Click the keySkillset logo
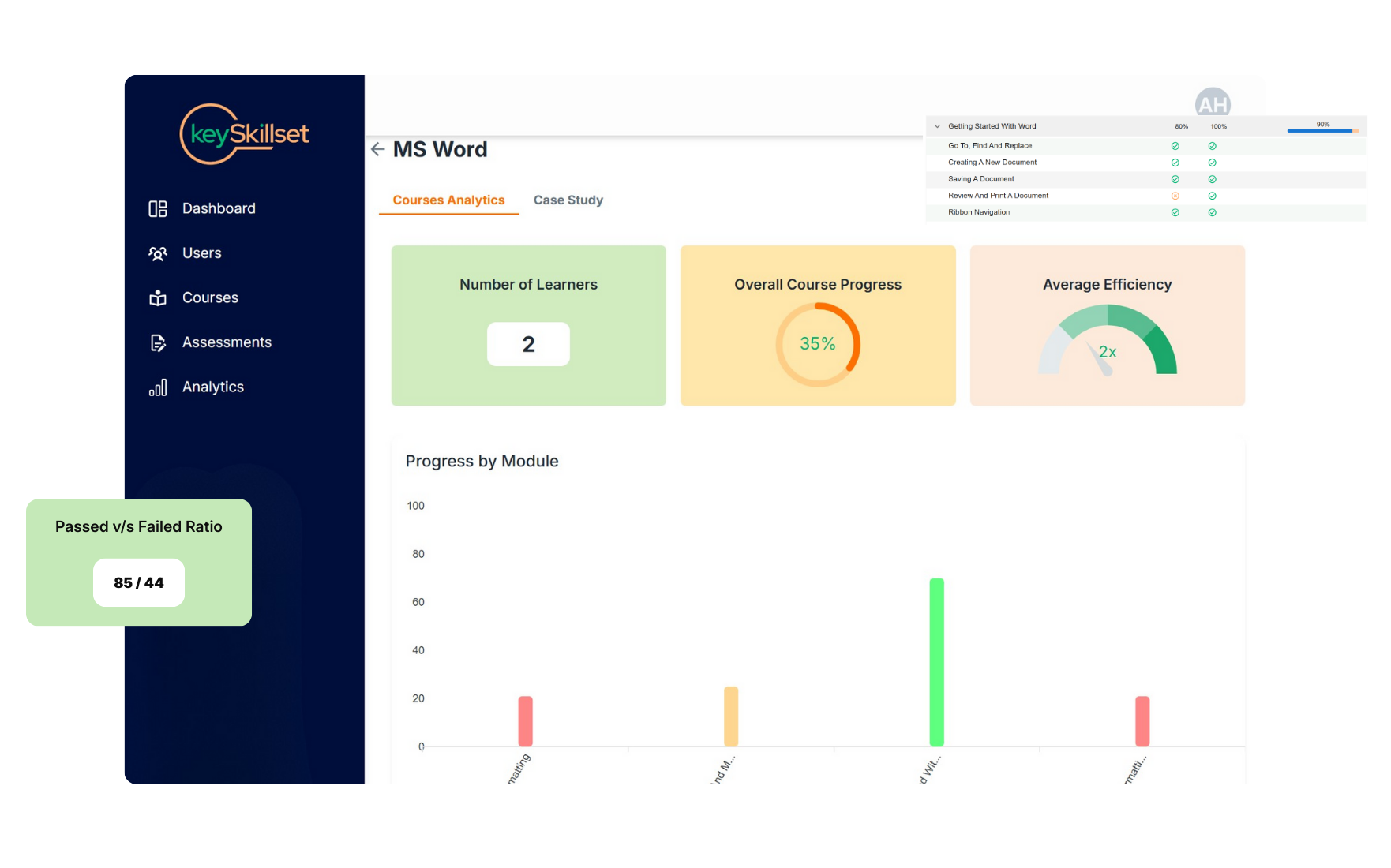This screenshot has height=868, width=1391. 245,134
